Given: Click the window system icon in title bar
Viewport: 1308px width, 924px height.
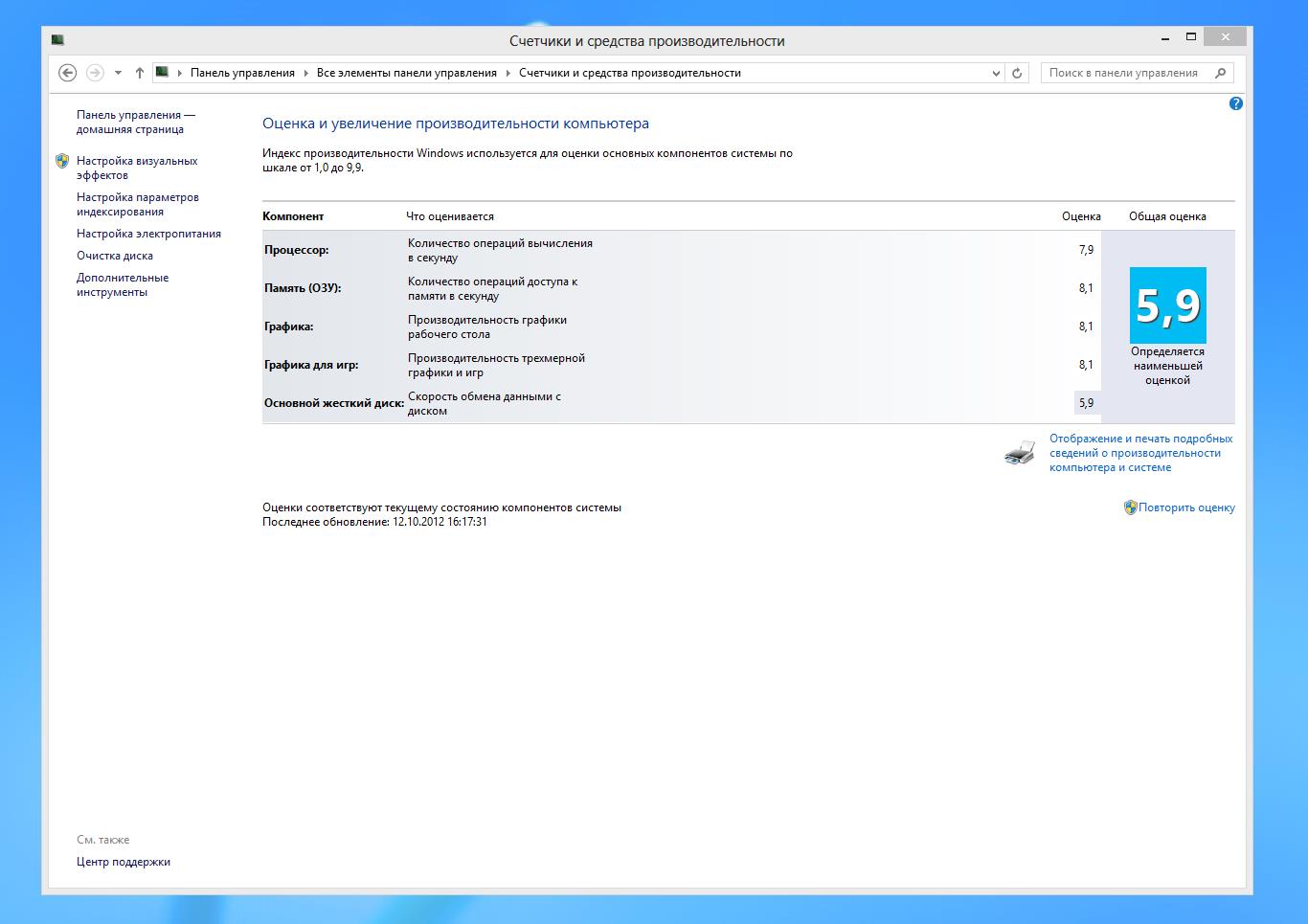Looking at the screenshot, I should tap(58, 40).
